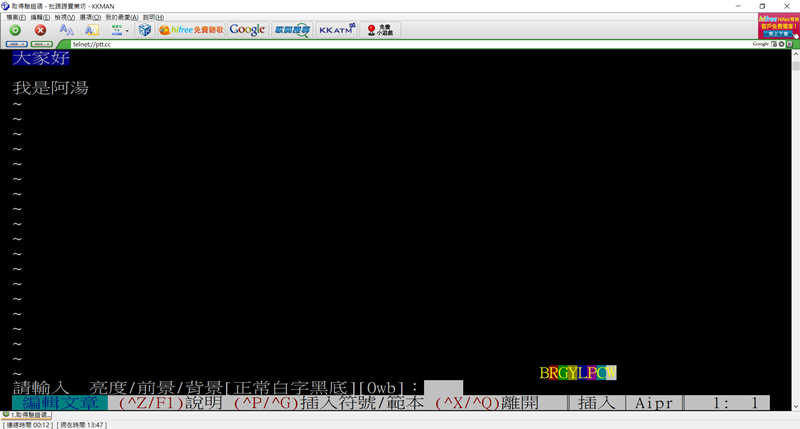Click the (^Z/F1)說明 help text
800x429 pixels.
pos(171,403)
